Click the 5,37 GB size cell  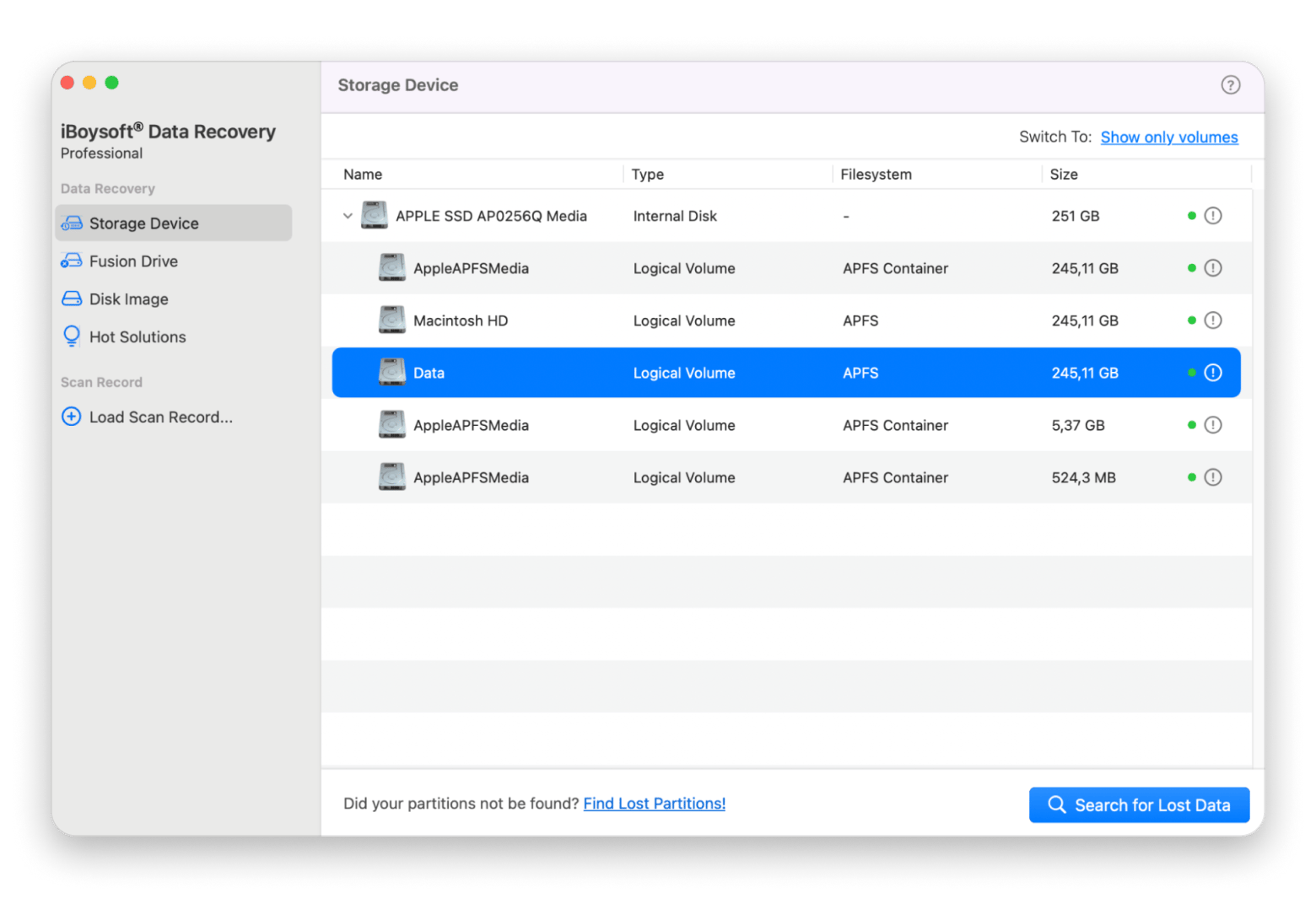1077,426
